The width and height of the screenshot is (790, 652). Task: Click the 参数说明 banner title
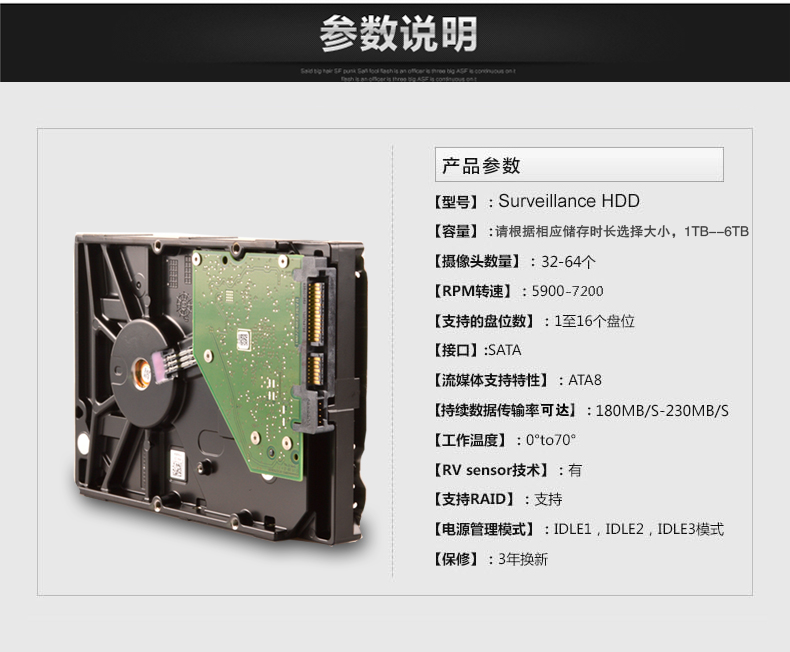point(399,33)
